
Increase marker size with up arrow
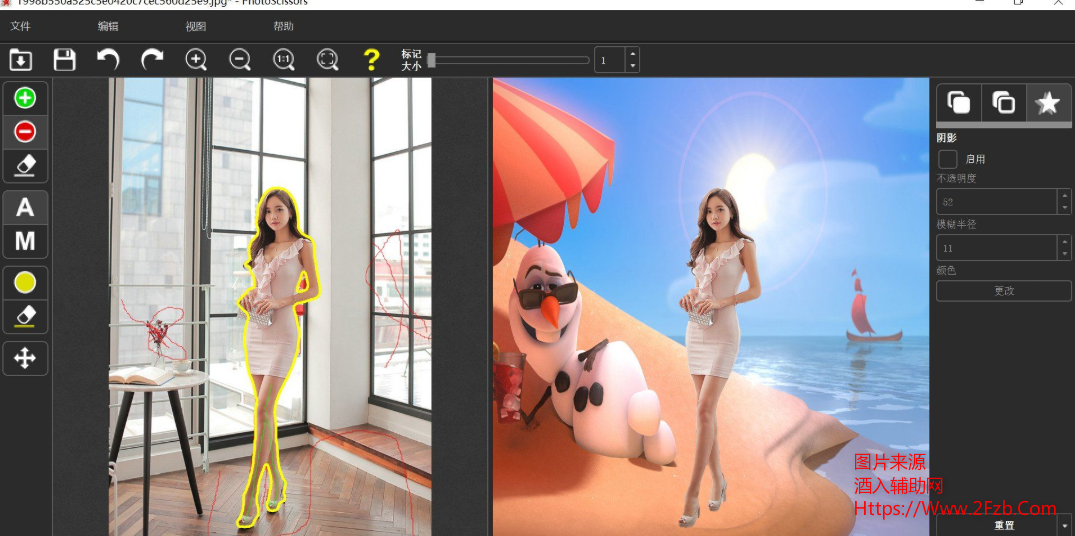point(633,53)
